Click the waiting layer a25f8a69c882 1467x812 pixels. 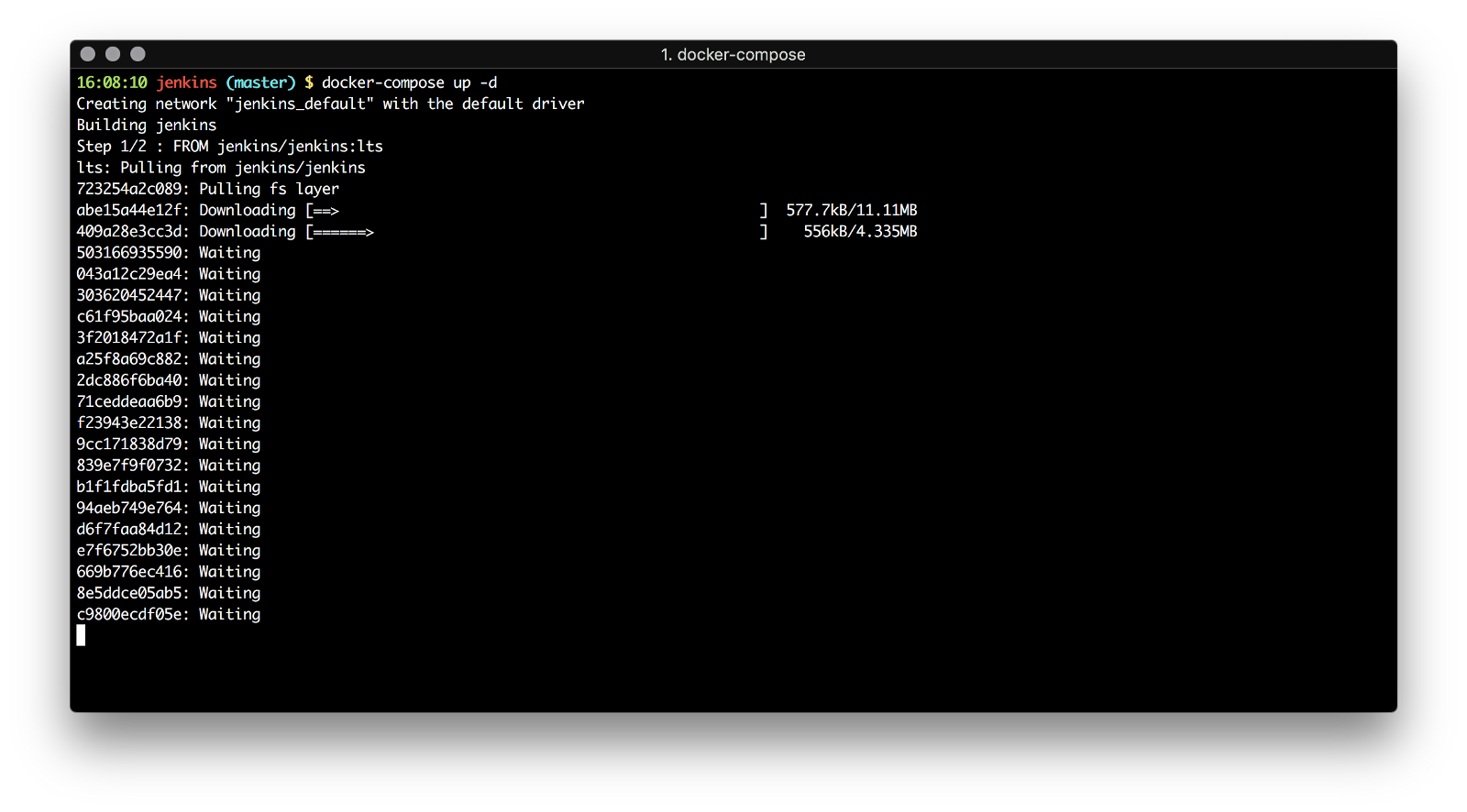169,358
